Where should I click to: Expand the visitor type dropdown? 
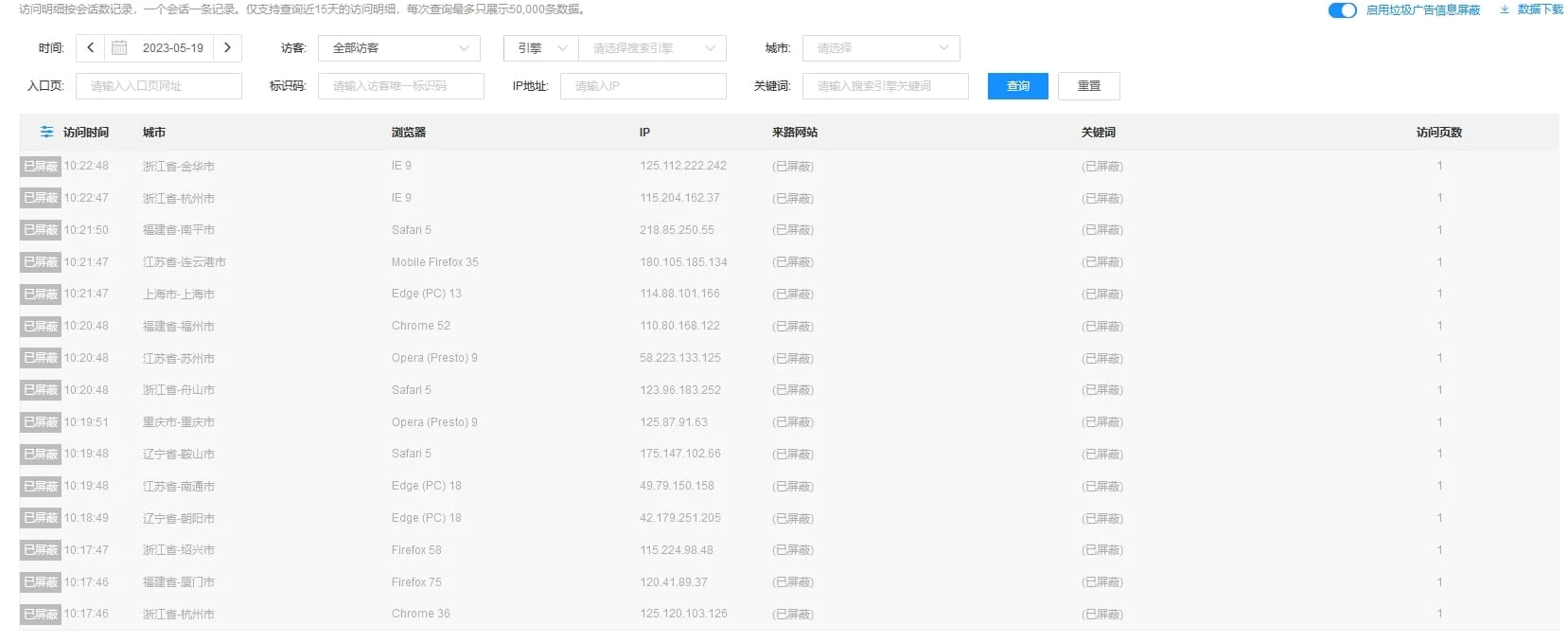399,48
